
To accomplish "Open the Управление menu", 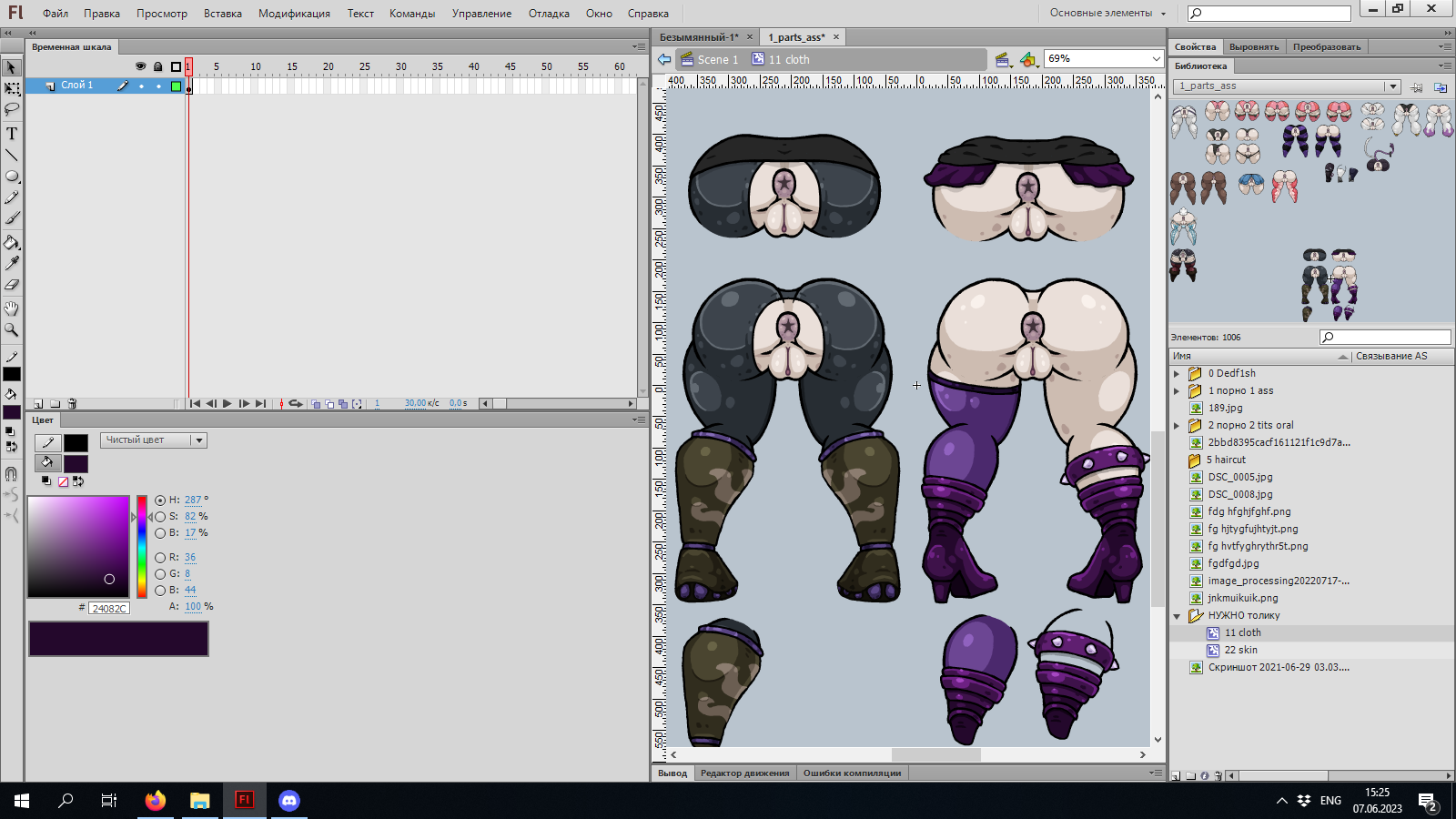I will [x=481, y=14].
